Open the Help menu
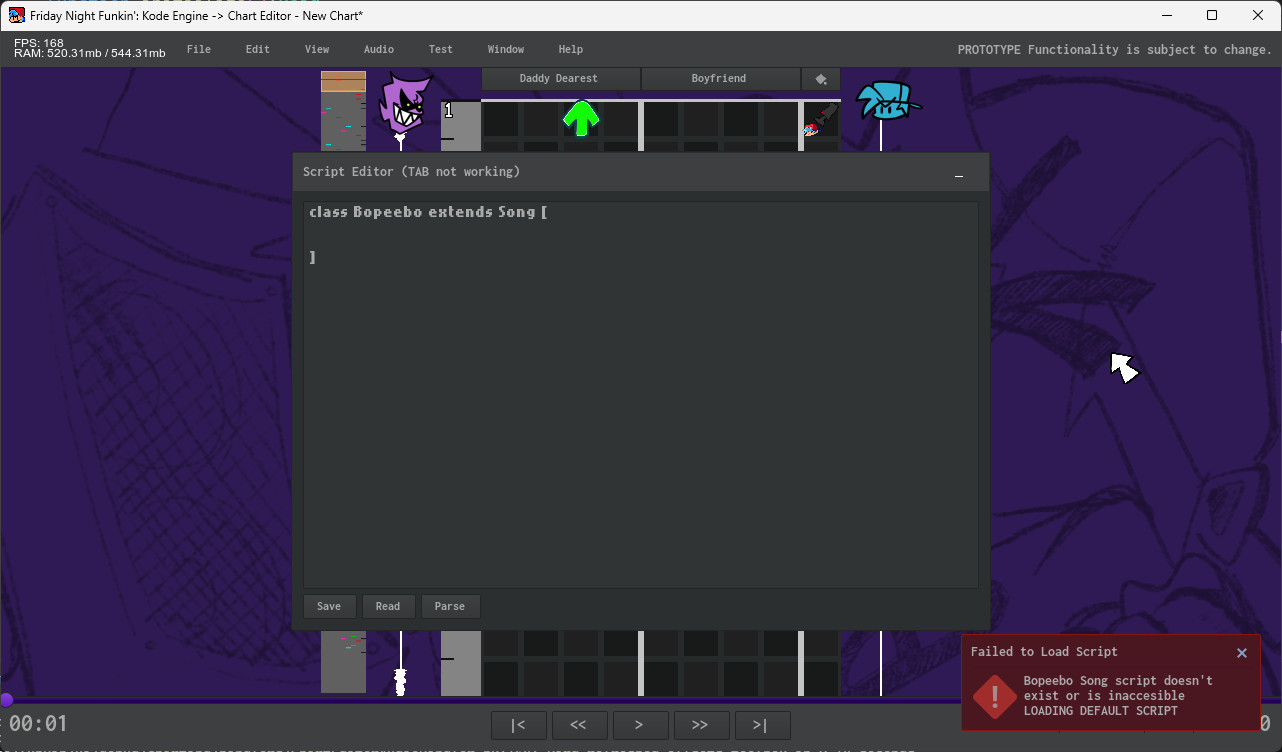This screenshot has width=1282, height=752. (571, 49)
